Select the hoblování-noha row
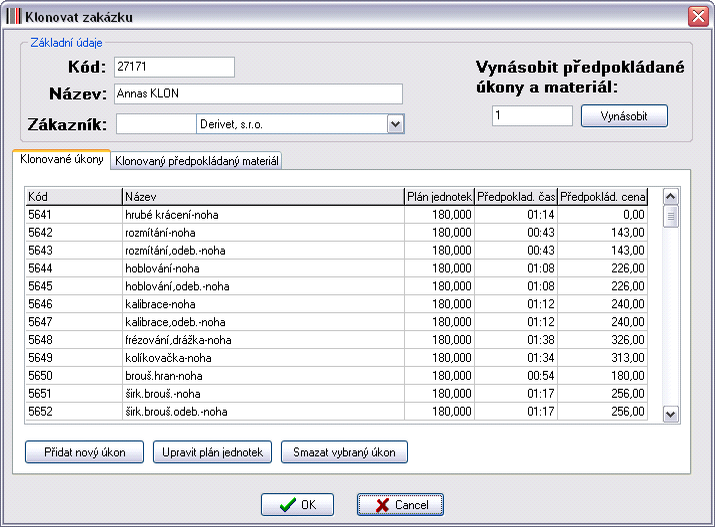This screenshot has height=527, width=715. pyautogui.click(x=337, y=268)
